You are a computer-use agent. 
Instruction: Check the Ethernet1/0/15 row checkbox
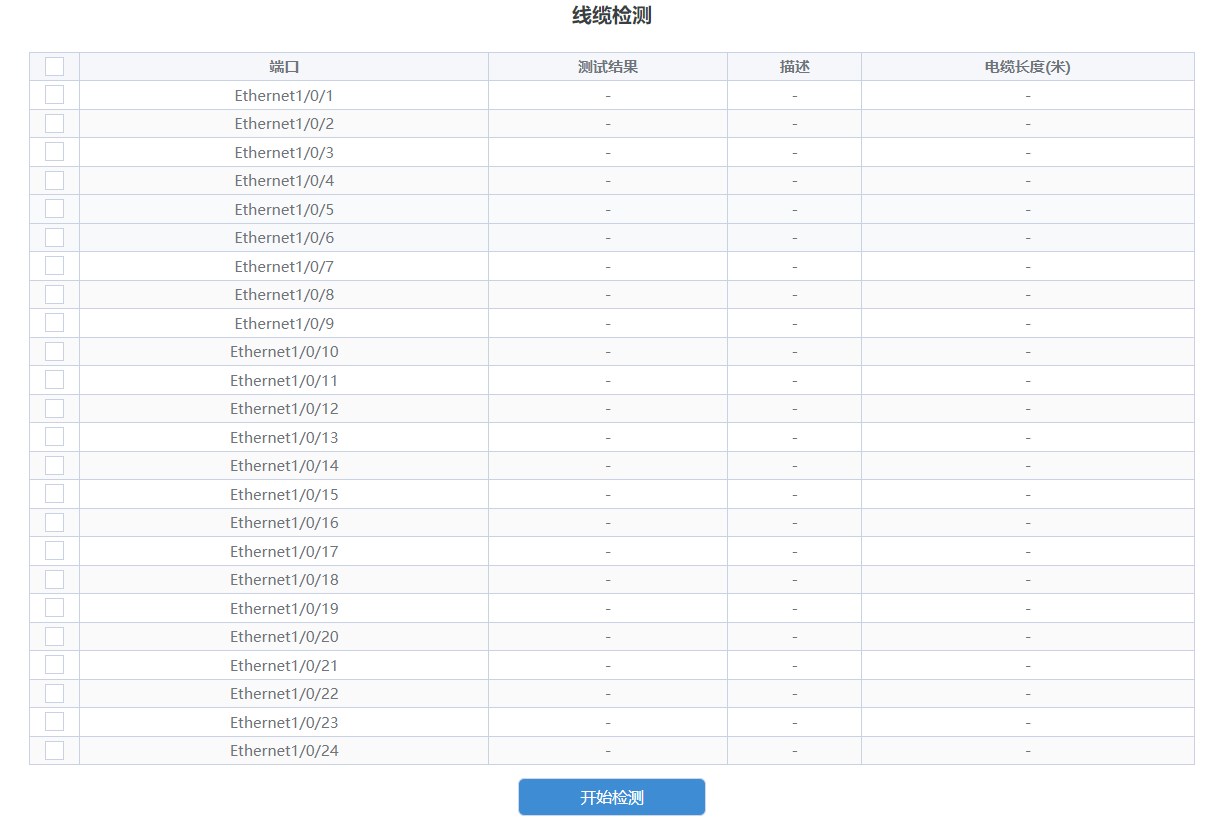54,494
